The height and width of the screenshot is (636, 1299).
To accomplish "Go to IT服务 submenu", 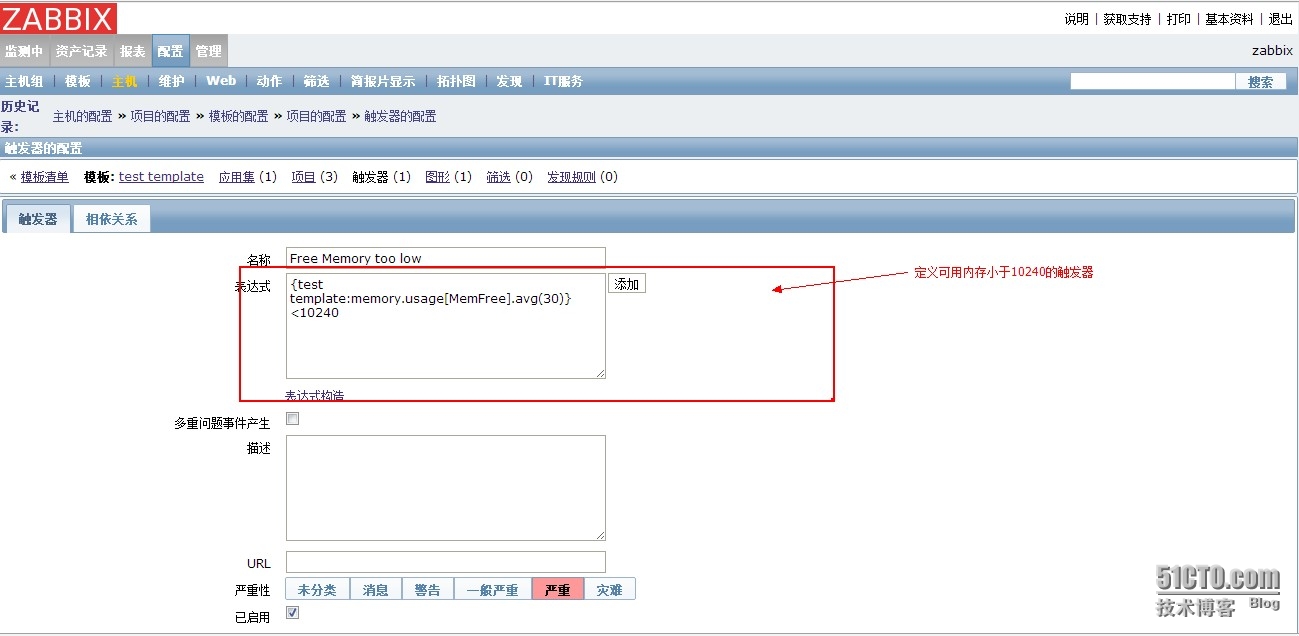I will pyautogui.click(x=563, y=82).
